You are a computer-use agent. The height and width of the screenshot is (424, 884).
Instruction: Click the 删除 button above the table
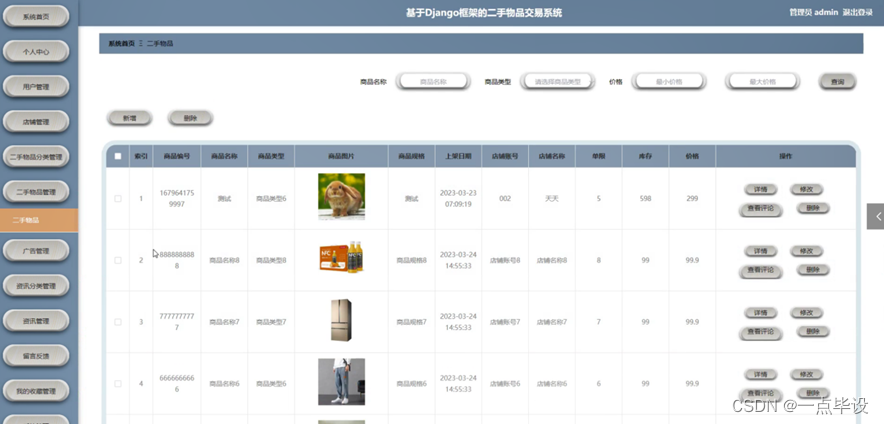(x=191, y=118)
